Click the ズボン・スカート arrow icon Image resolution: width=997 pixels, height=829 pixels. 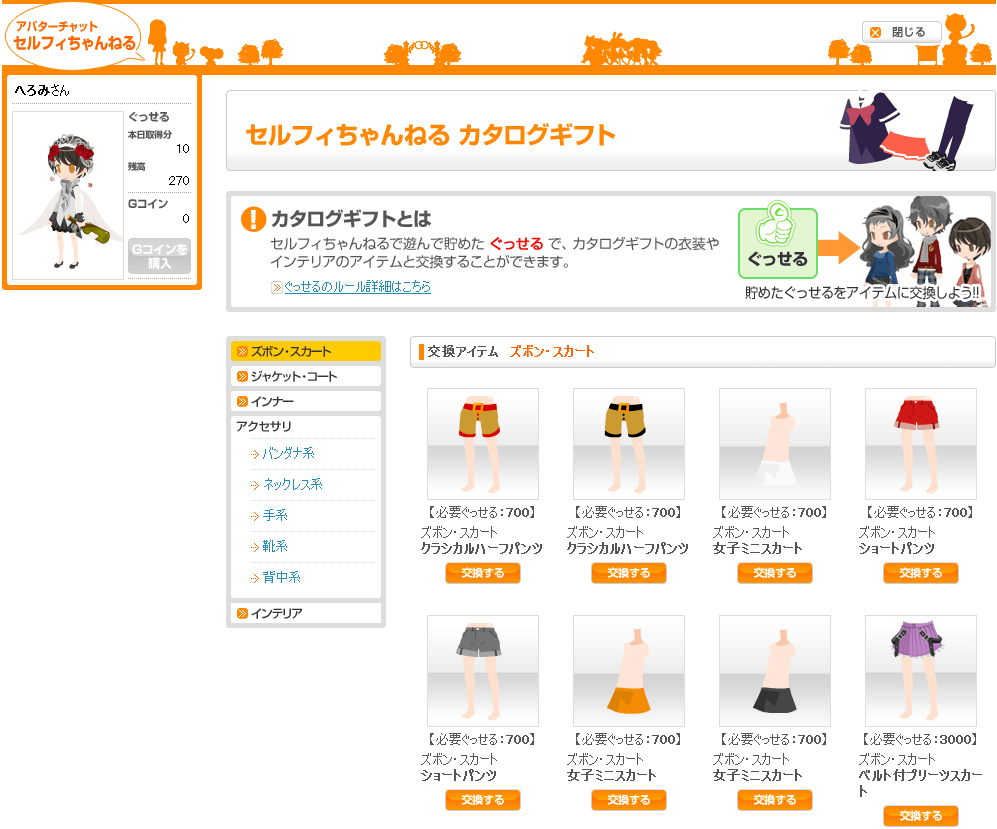pos(242,352)
